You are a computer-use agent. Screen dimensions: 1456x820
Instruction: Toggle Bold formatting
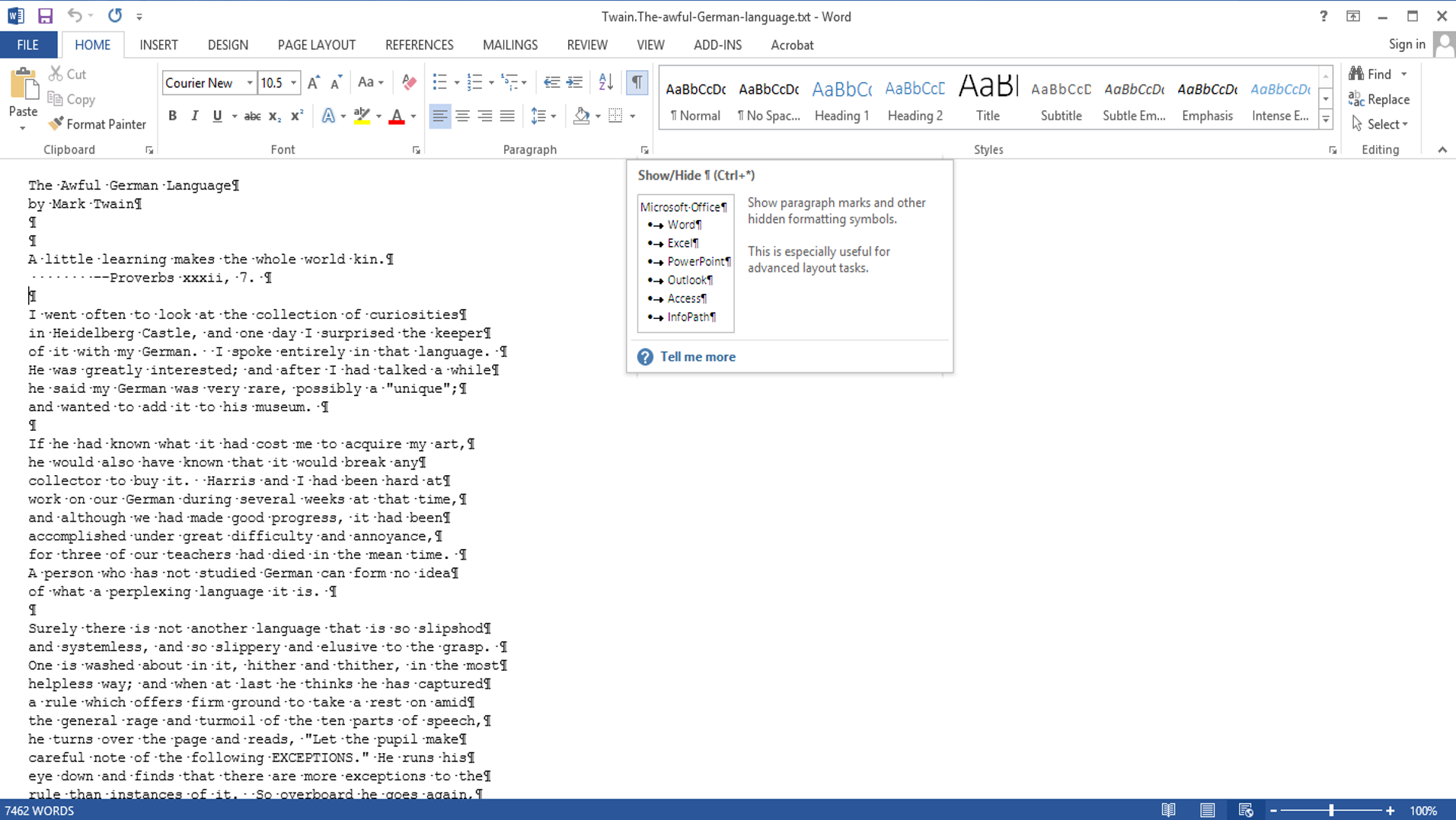(x=172, y=116)
